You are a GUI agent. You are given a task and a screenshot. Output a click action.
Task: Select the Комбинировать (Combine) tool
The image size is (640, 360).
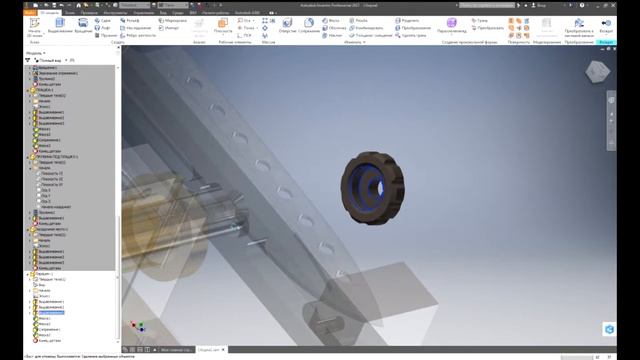tap(366, 28)
